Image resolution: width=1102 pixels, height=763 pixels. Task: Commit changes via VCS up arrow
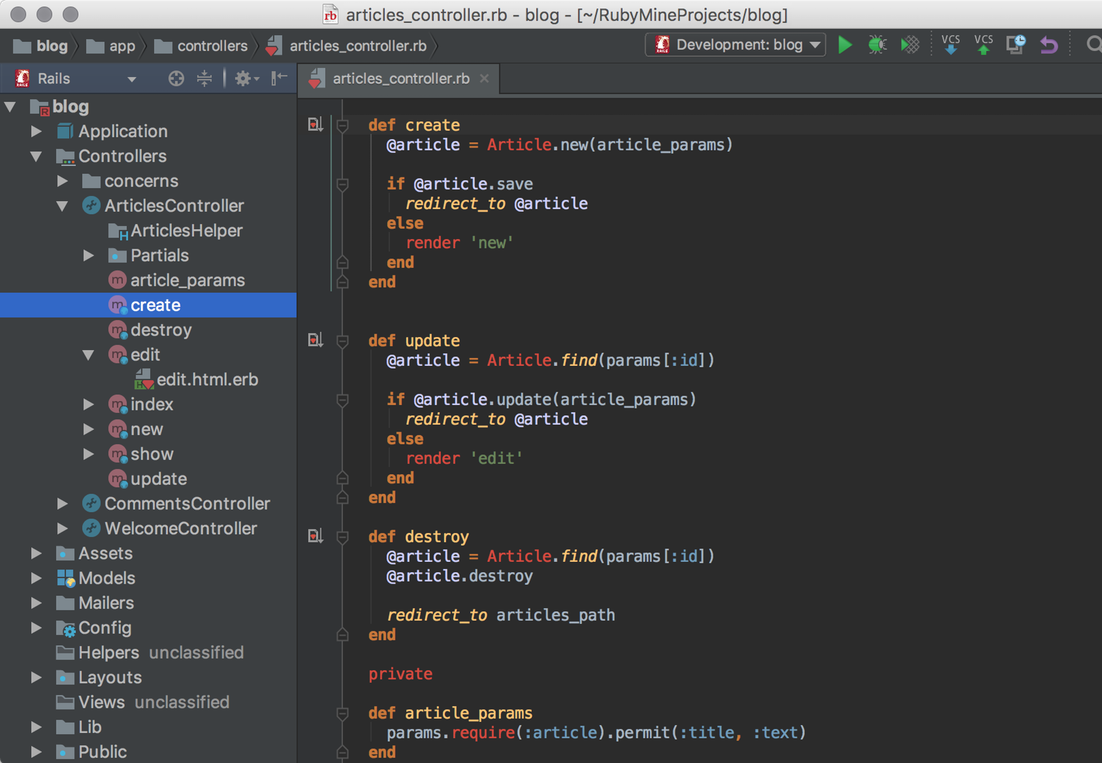point(983,44)
